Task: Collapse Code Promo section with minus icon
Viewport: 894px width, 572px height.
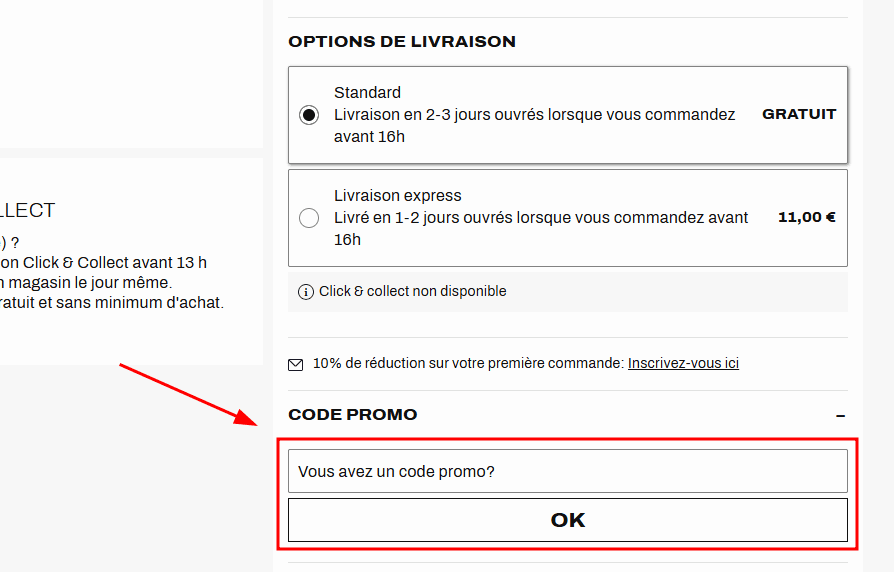Action: pos(840,415)
